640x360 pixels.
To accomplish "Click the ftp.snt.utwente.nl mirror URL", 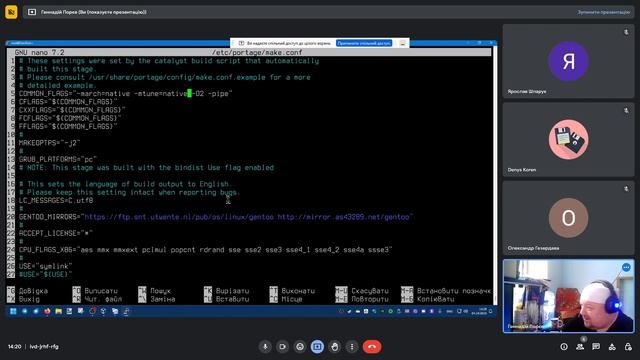I will pyautogui.click(x=179, y=217).
